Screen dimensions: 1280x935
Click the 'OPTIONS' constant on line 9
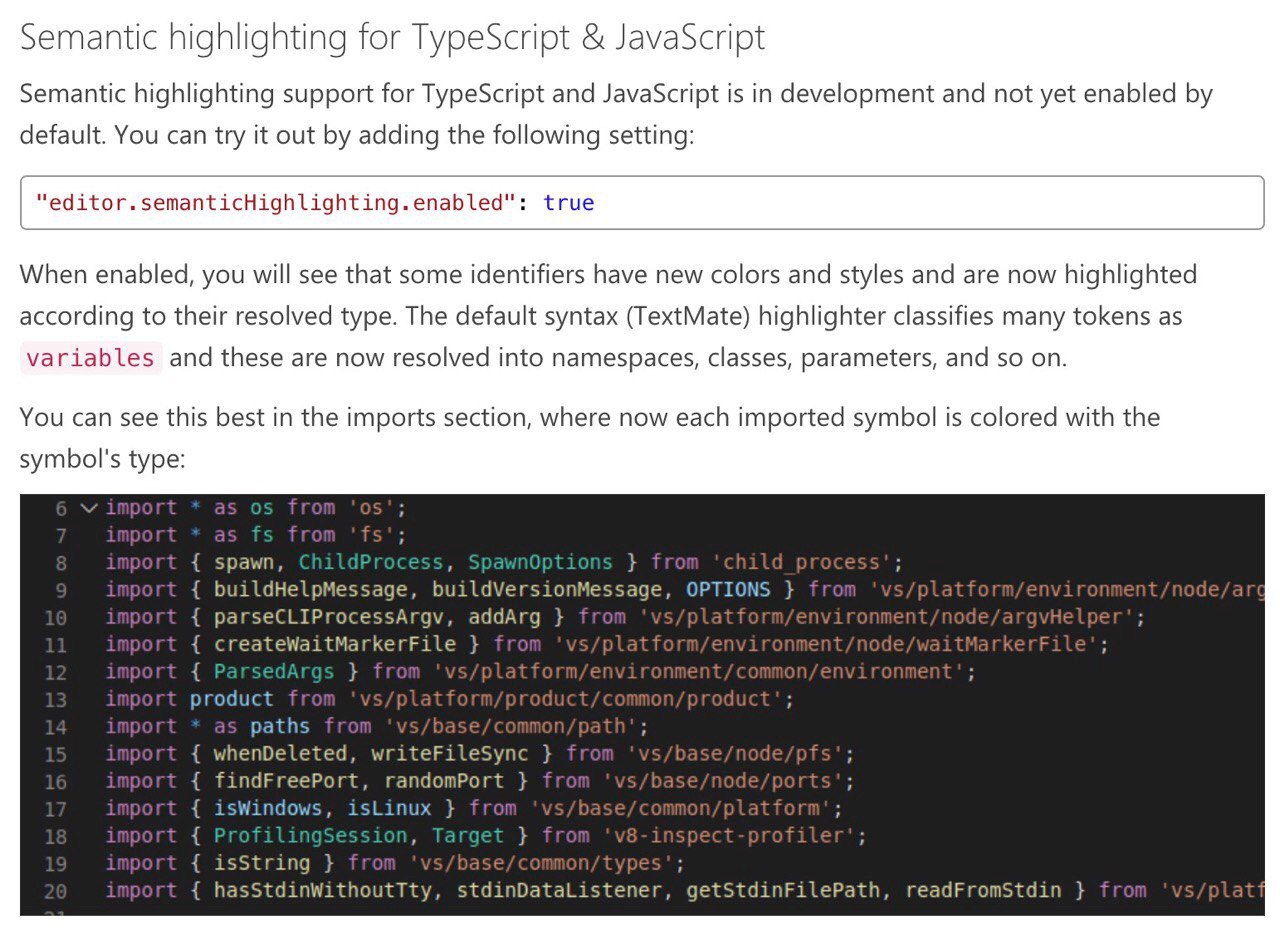(728, 590)
